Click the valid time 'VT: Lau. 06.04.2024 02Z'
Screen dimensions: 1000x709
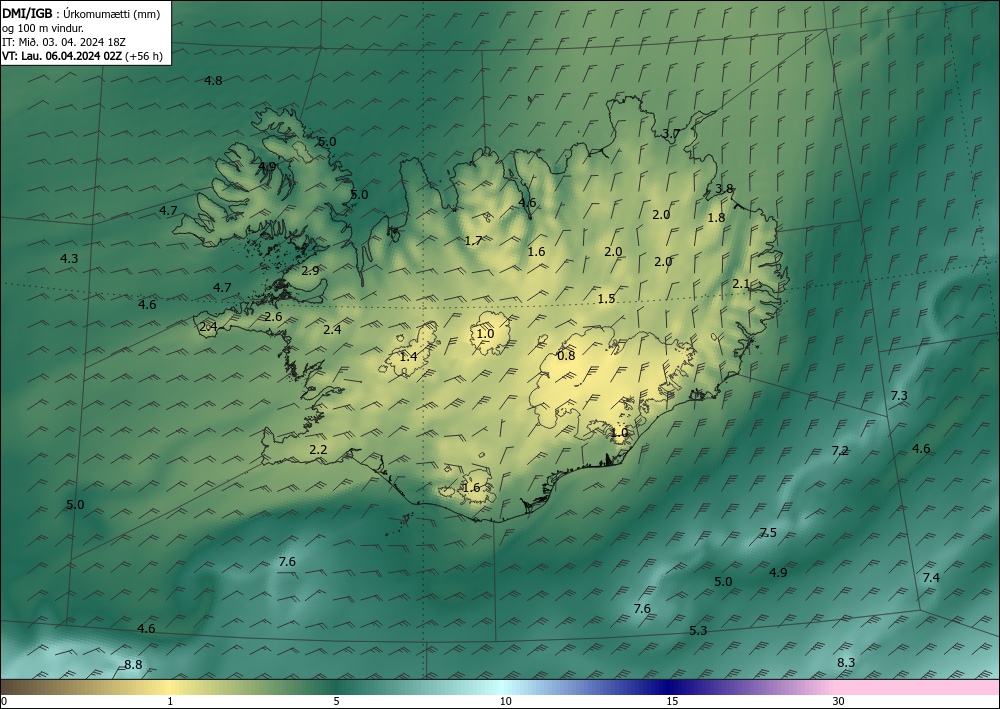pos(62,56)
